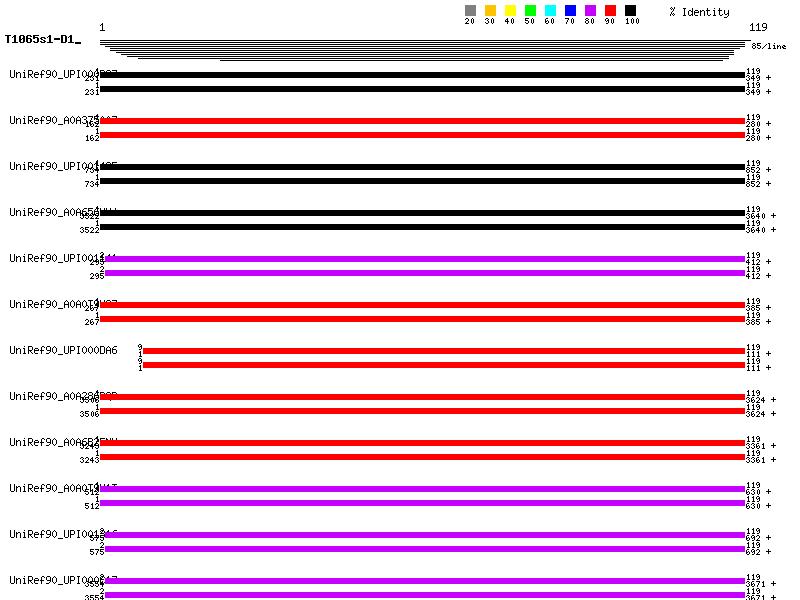Click the 85/line coverage label
Screen dimensions: 800x600
[x=769, y=46]
